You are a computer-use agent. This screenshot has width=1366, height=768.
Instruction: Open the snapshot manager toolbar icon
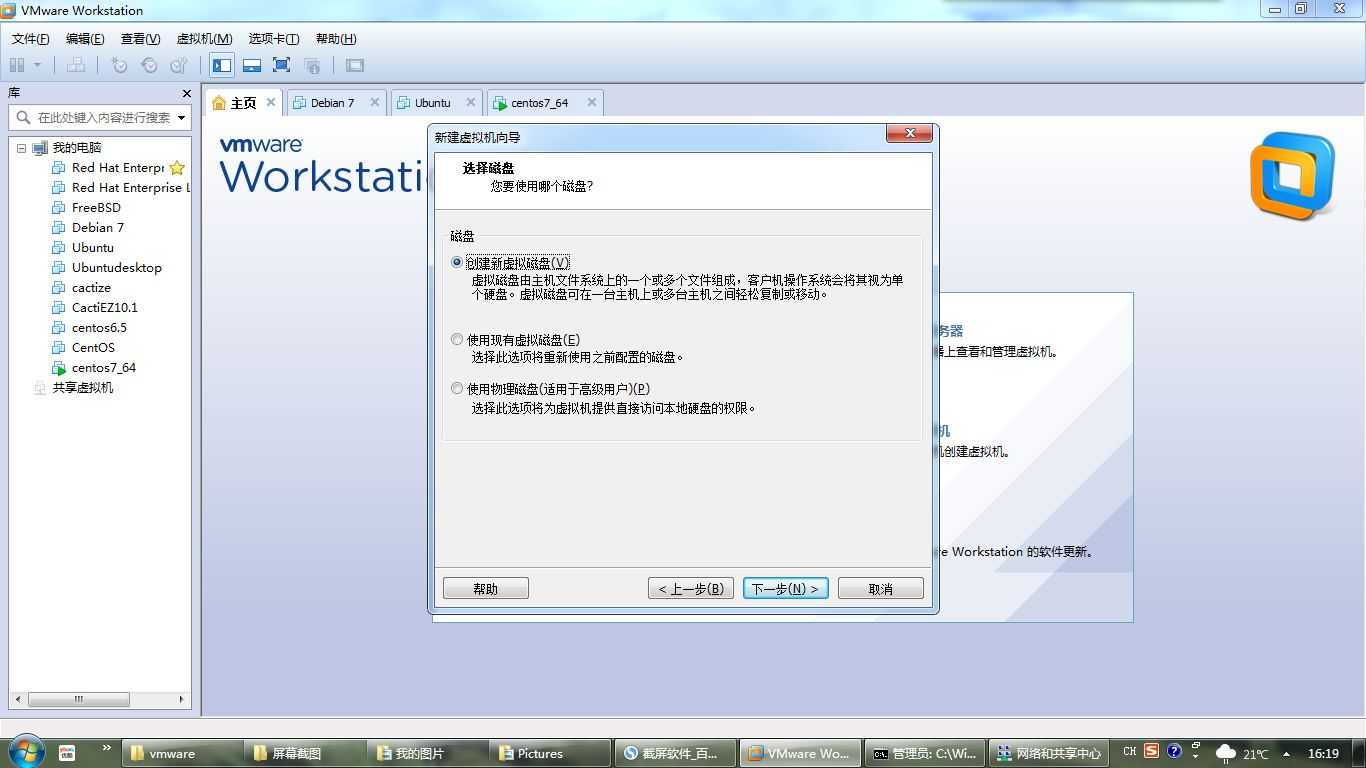pos(179,65)
